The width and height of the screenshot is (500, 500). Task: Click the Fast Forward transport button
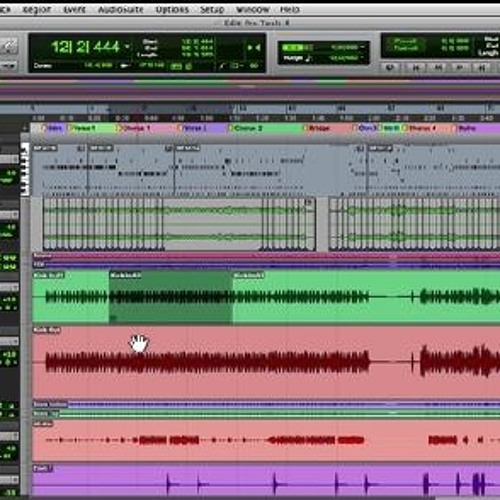click(x=460, y=68)
